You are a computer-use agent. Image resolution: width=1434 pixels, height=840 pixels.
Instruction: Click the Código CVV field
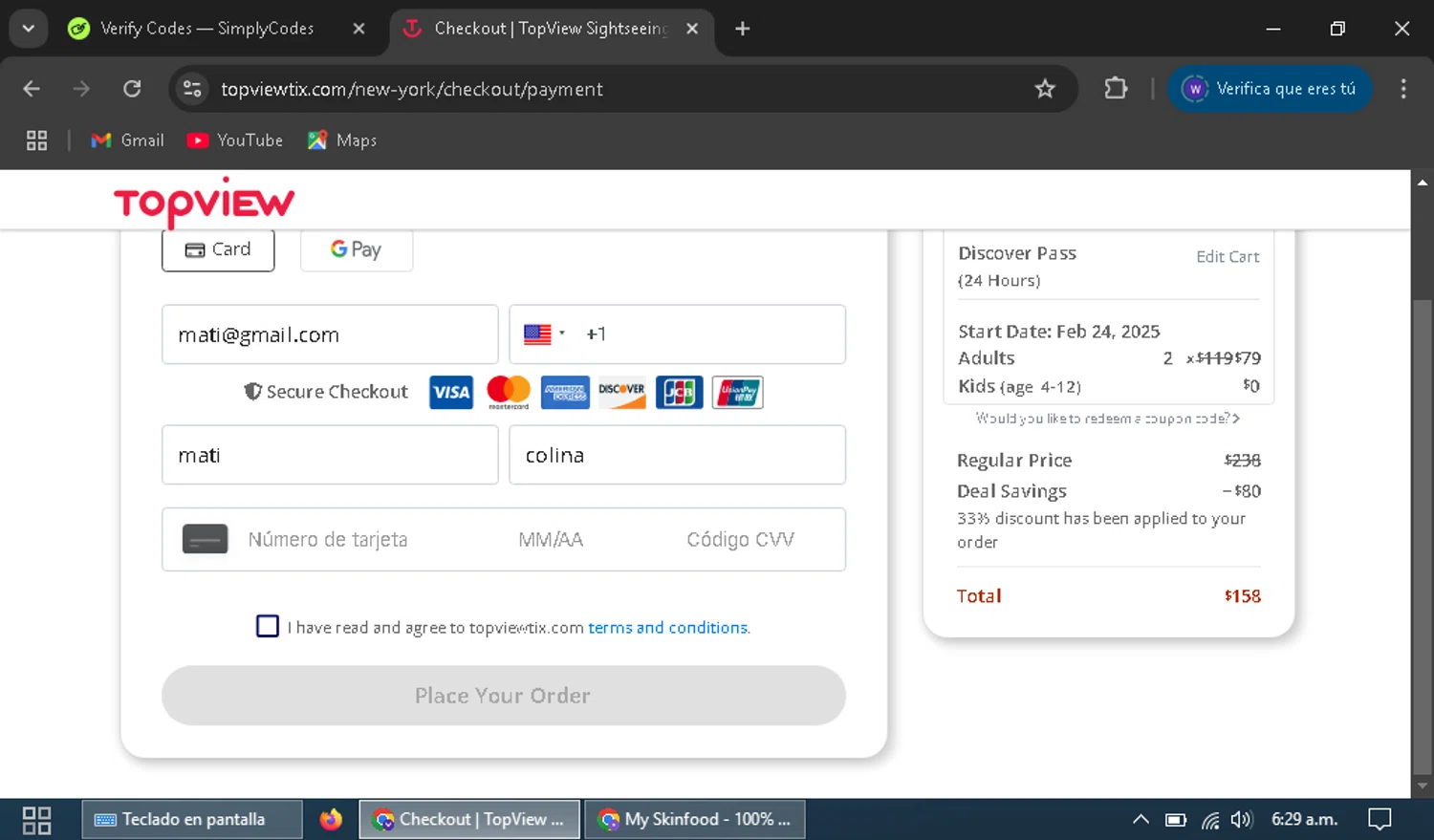pyautogui.click(x=741, y=540)
